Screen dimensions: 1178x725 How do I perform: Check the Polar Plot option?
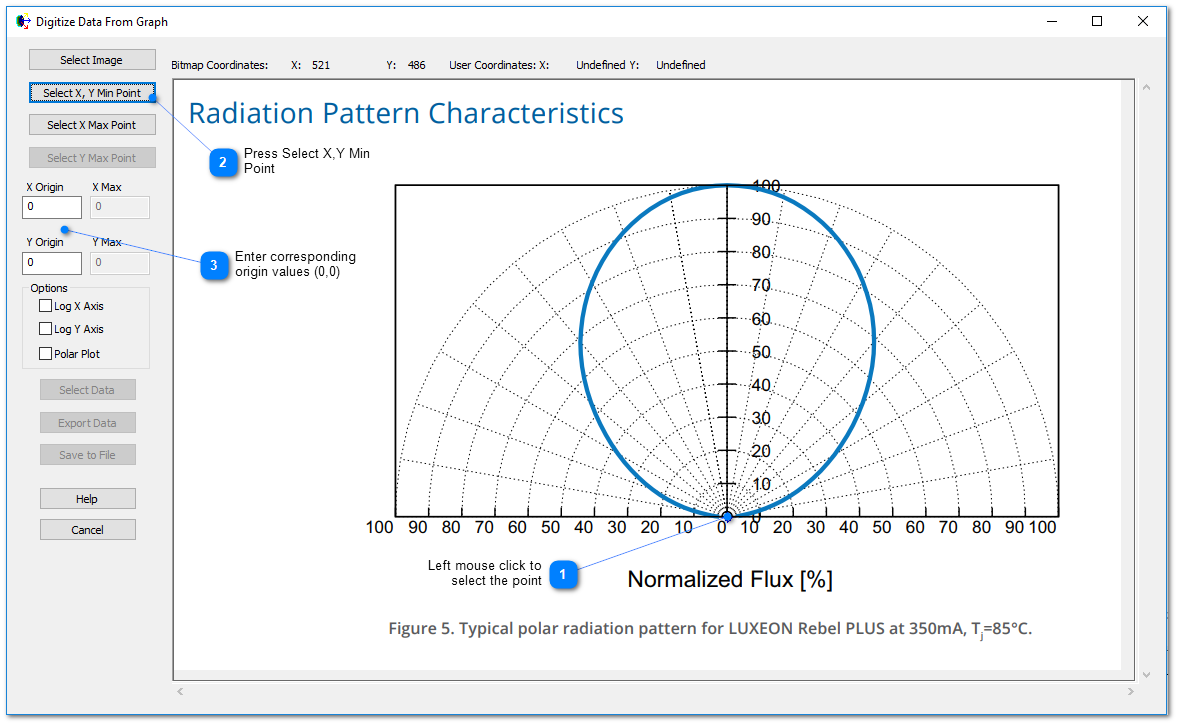point(46,353)
